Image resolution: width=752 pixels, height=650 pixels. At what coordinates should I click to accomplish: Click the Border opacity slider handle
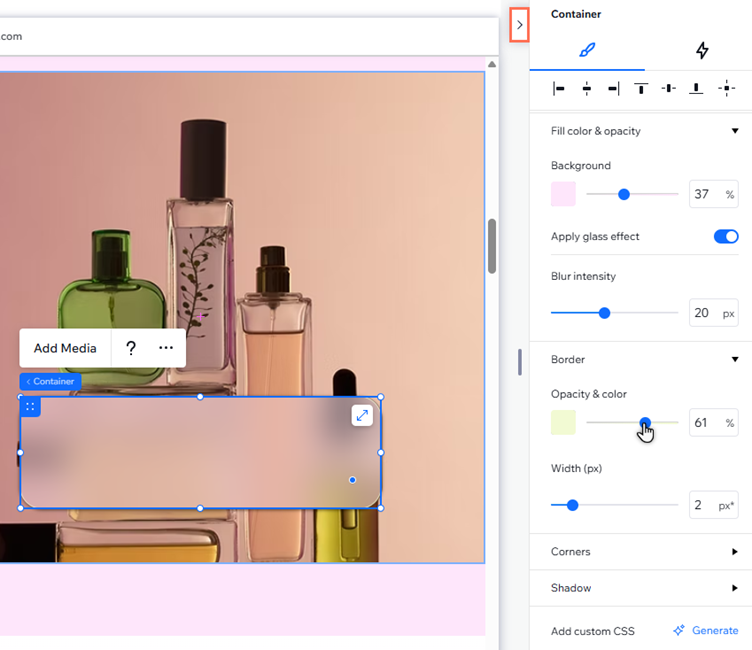coord(645,423)
